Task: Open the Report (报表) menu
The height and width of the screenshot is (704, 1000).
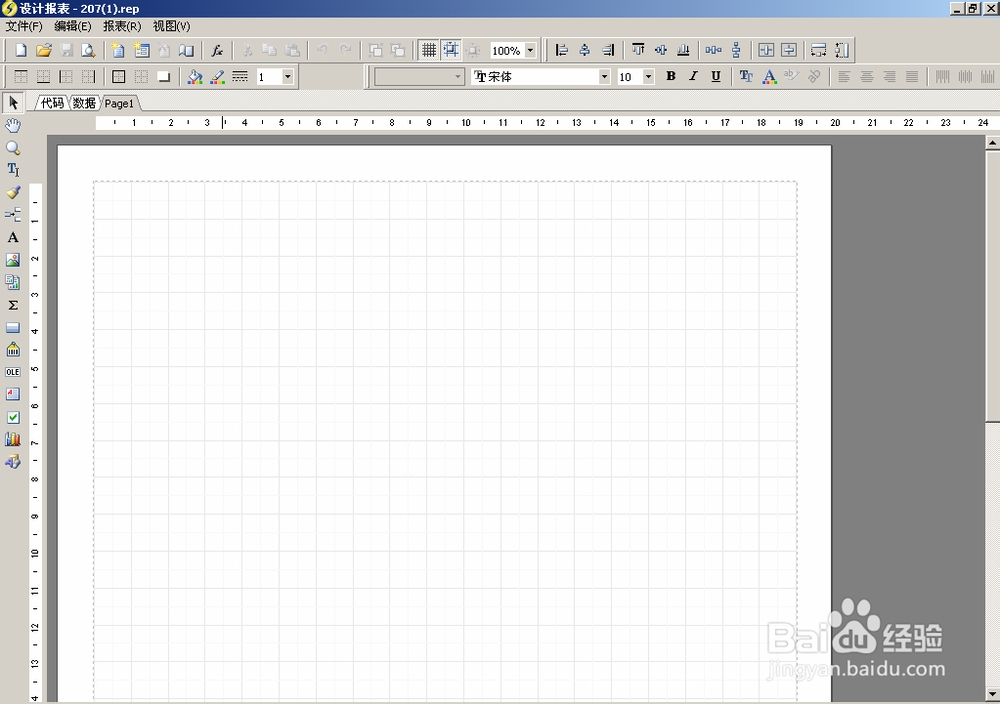Action: pyautogui.click(x=122, y=26)
